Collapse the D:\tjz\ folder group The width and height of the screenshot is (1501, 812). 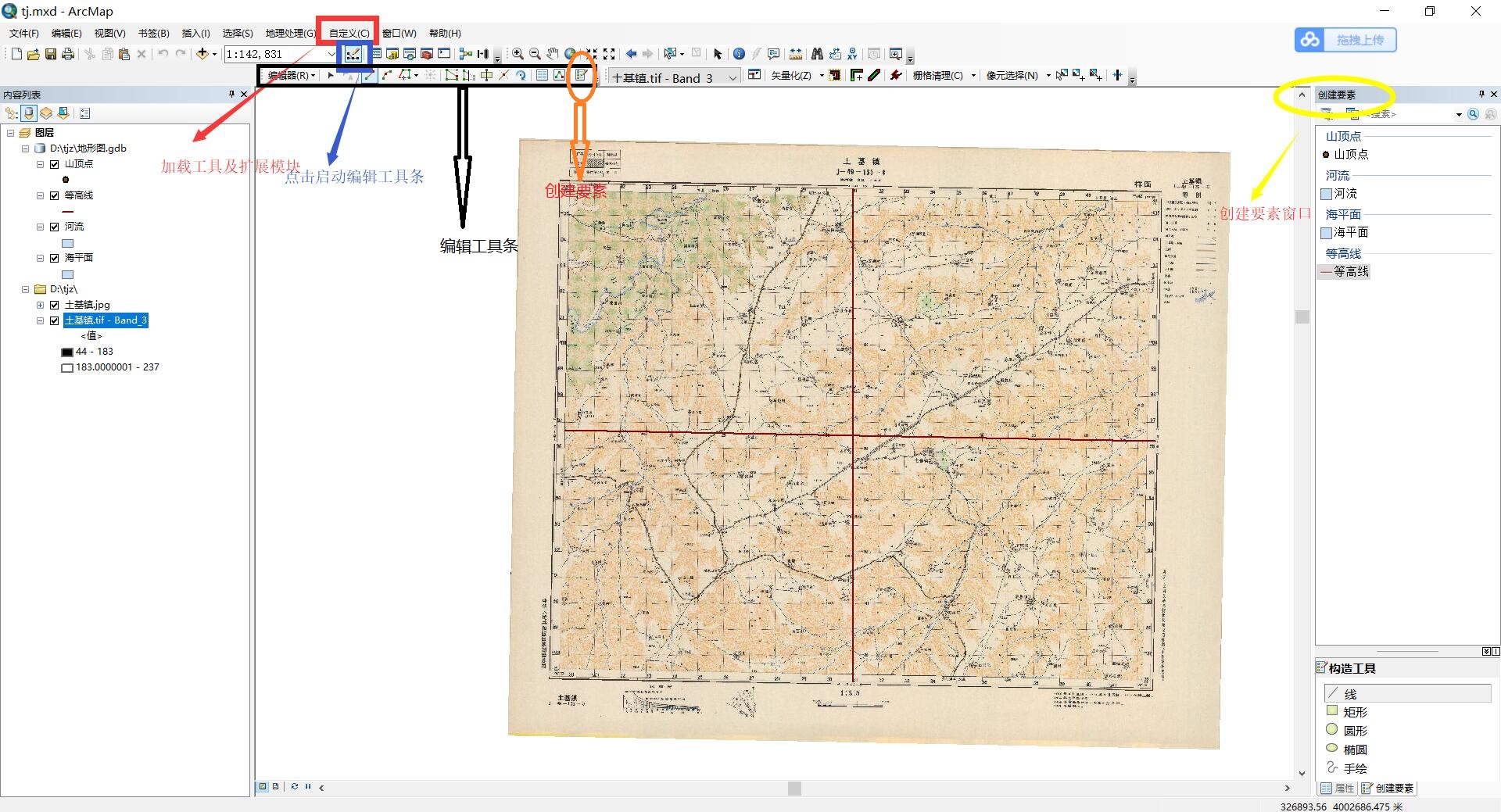pyautogui.click(x=25, y=289)
